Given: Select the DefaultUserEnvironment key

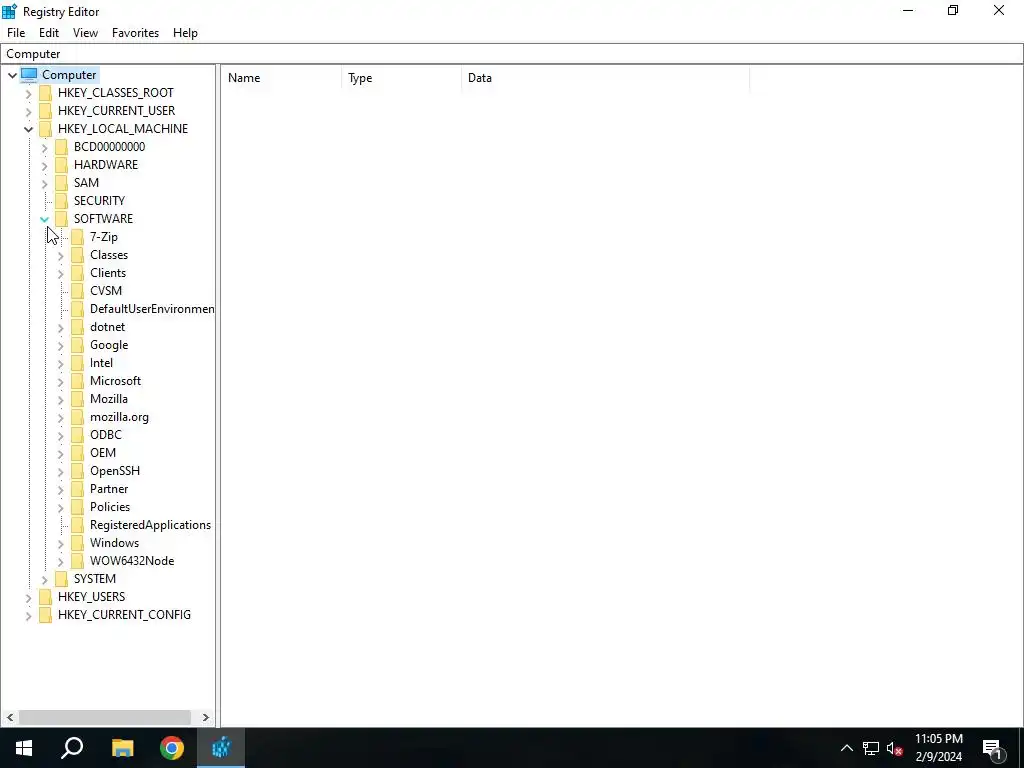Looking at the screenshot, I should click(152, 309).
